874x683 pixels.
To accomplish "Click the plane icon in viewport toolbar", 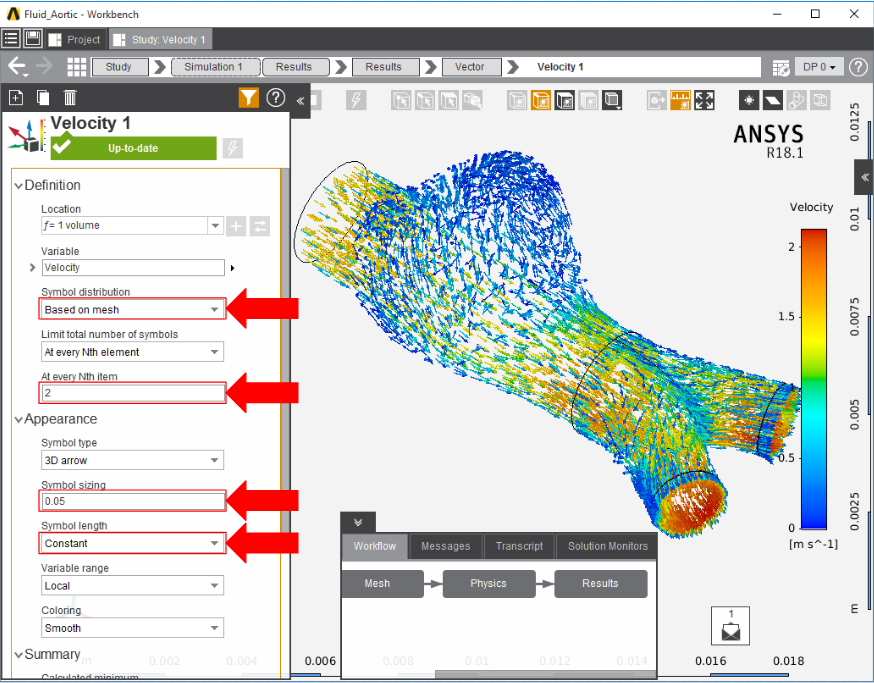I will 773,100.
